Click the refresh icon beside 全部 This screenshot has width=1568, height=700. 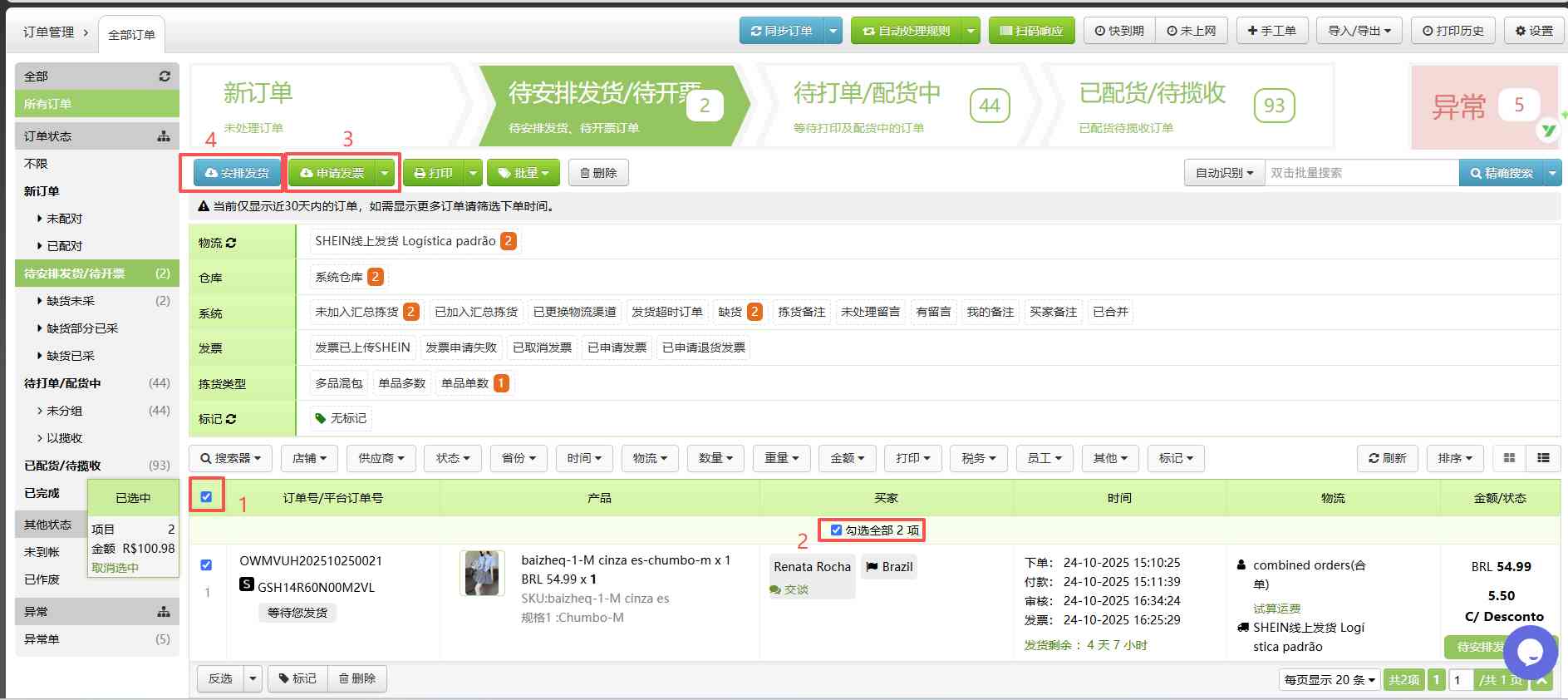(165, 76)
